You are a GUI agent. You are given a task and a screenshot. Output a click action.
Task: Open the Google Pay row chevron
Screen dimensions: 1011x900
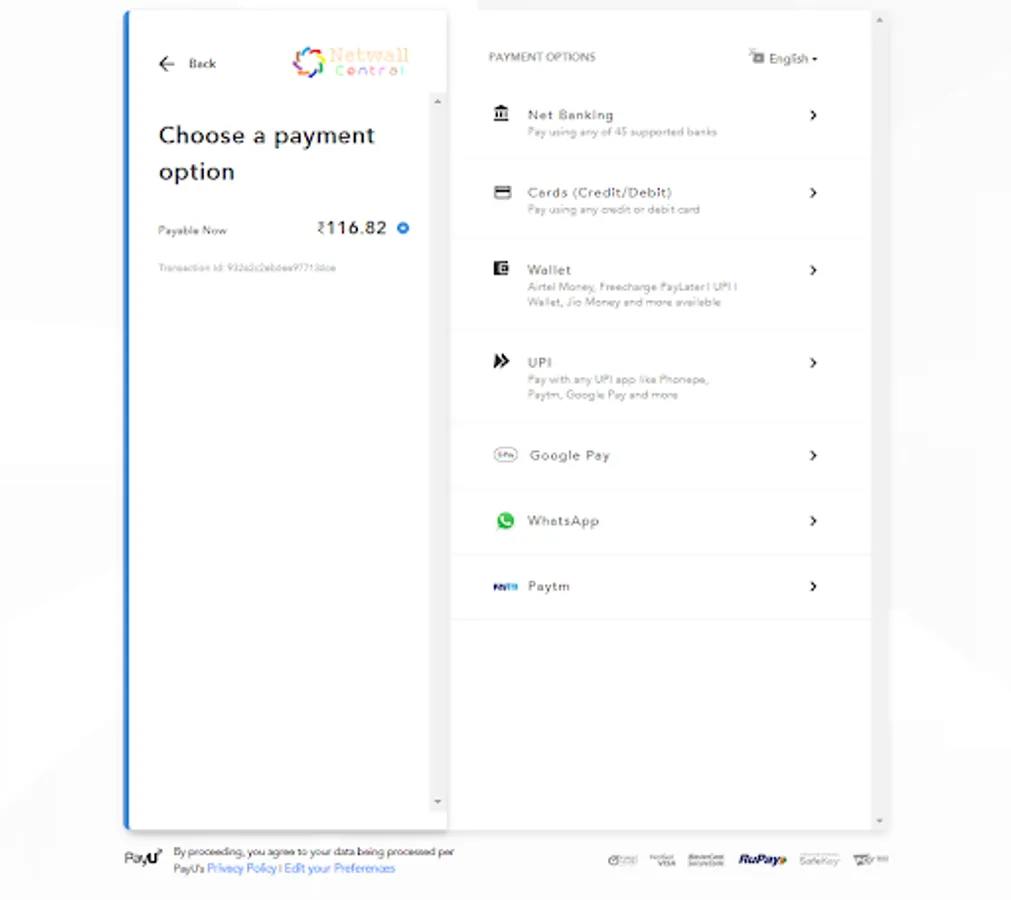pyautogui.click(x=813, y=456)
